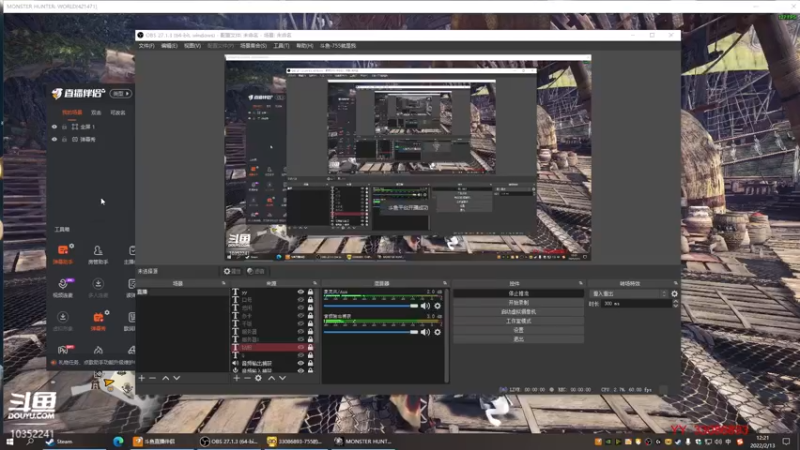800x450 pixels.
Task: Open Microsoft Edge from the taskbar
Action: (118, 441)
